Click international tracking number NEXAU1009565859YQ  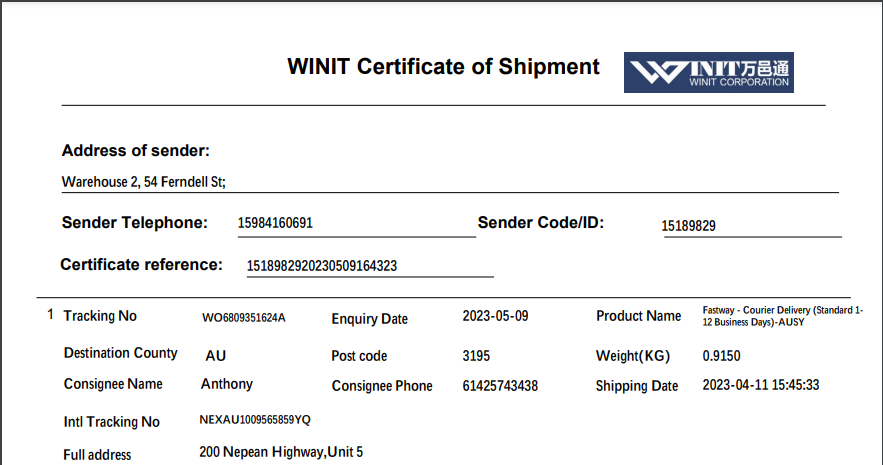point(255,420)
